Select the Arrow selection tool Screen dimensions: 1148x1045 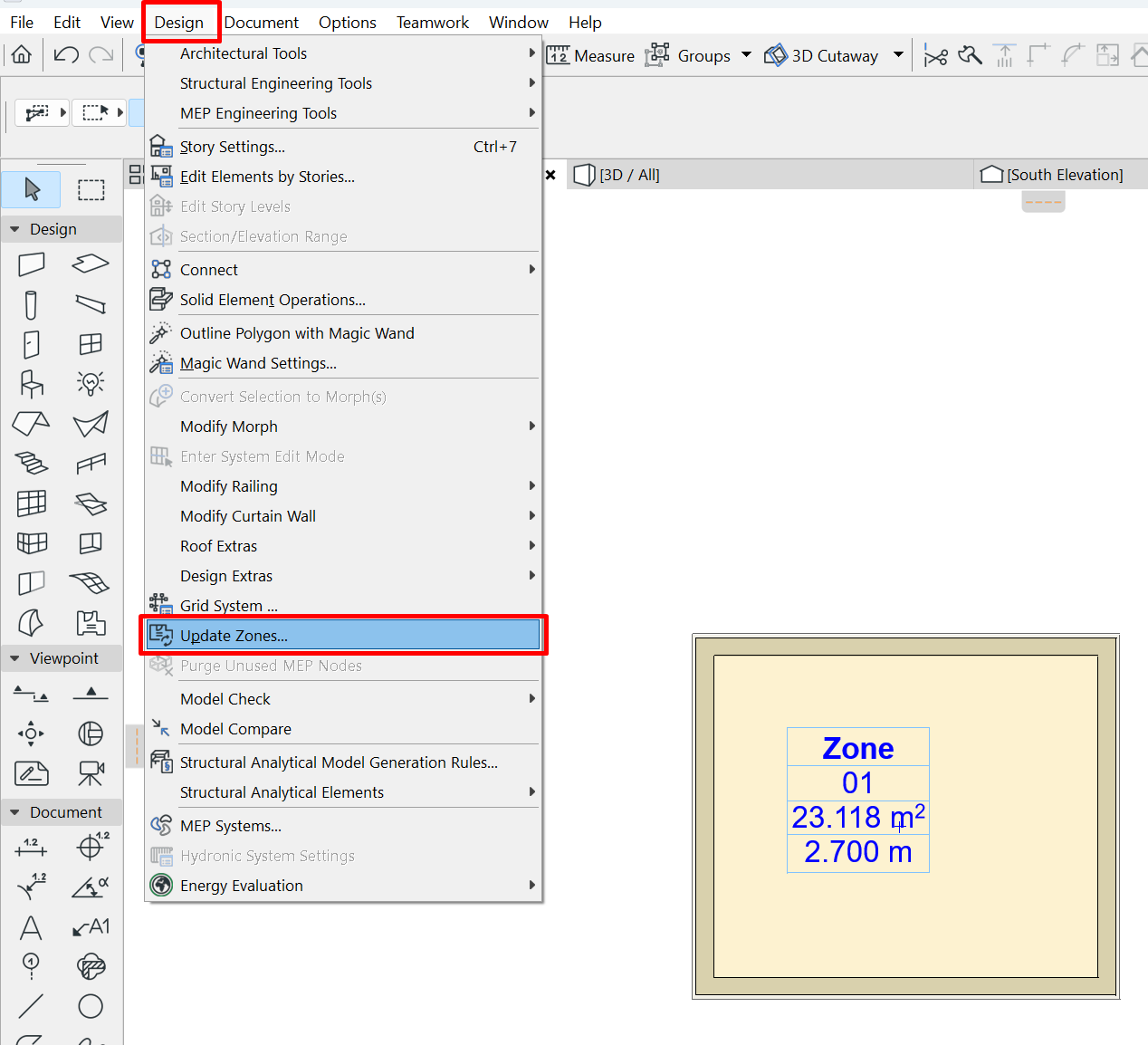pyautogui.click(x=32, y=189)
